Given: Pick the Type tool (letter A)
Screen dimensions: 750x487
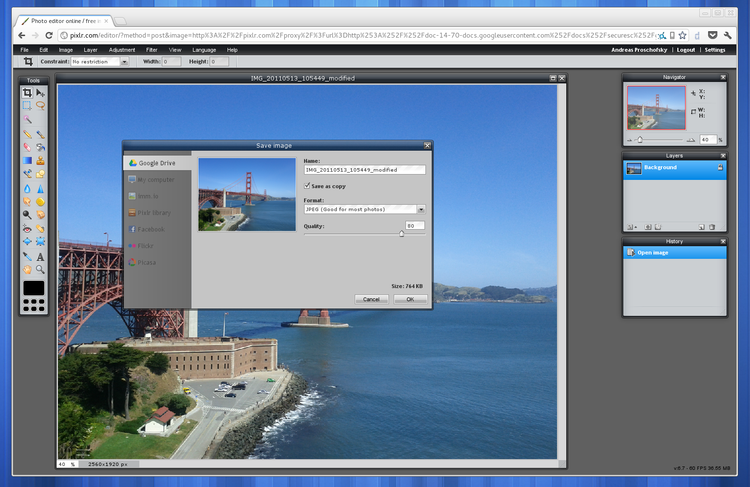Looking at the screenshot, I should tap(41, 257).
